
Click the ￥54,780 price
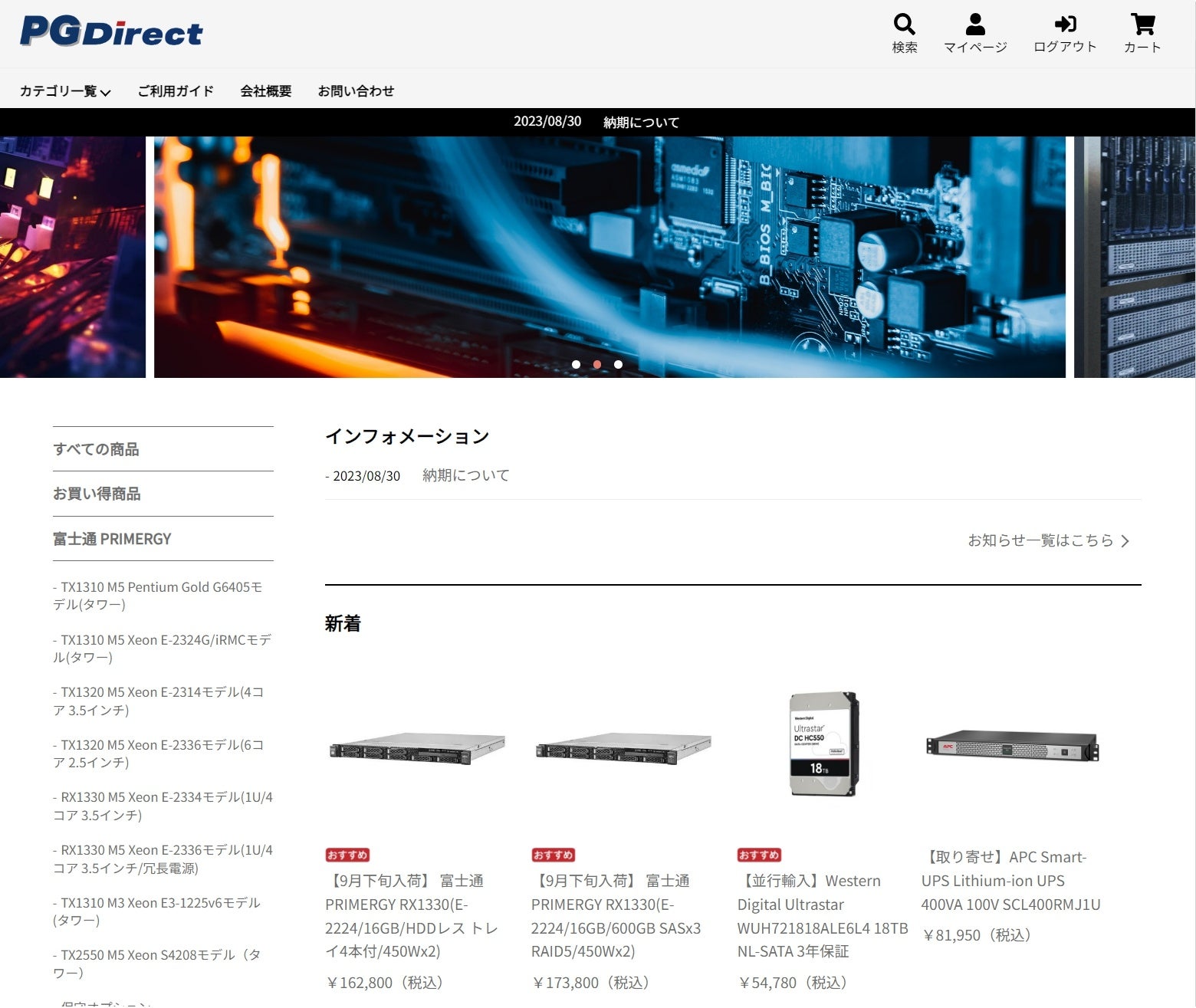pos(793,983)
